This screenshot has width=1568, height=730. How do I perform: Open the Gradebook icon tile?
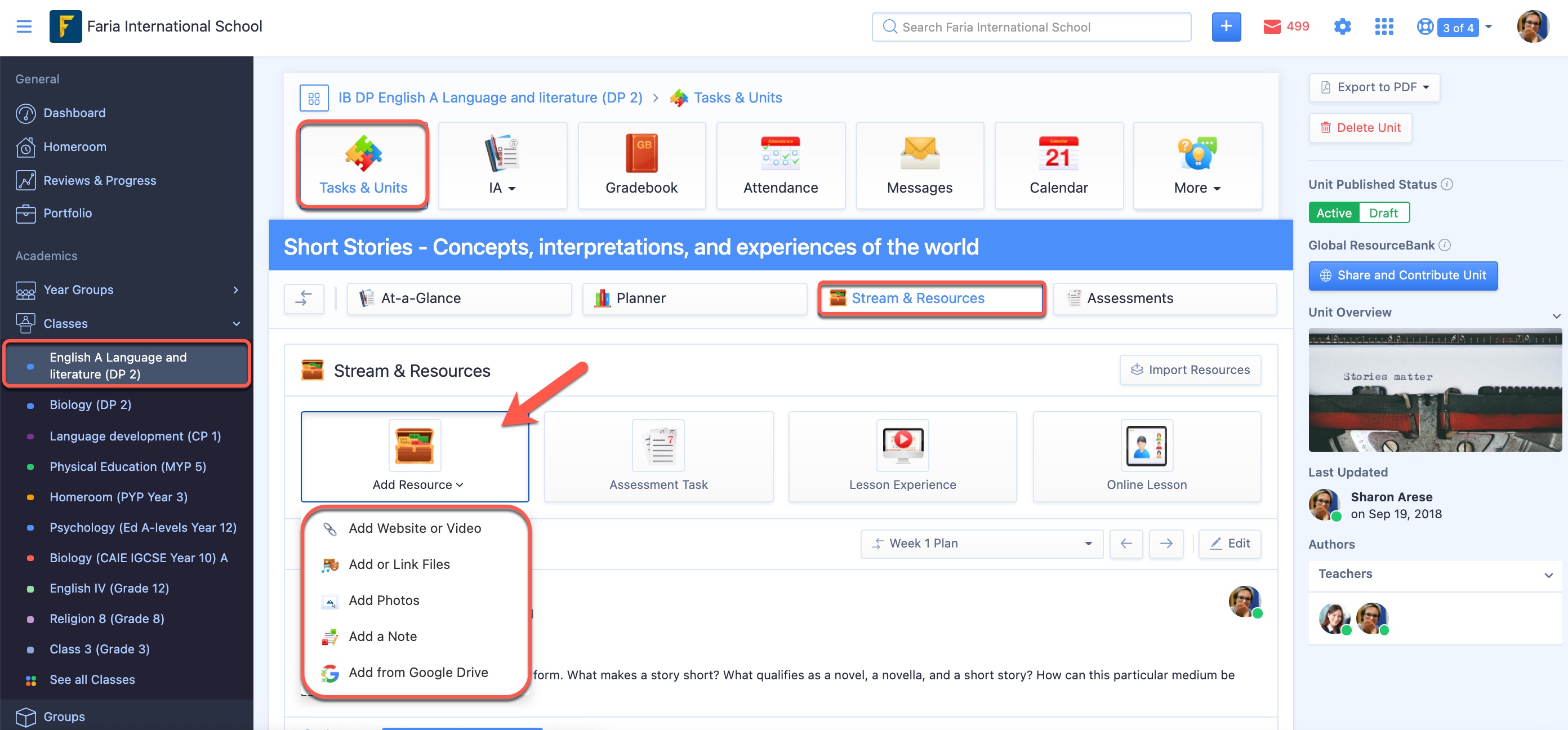pyautogui.click(x=641, y=165)
